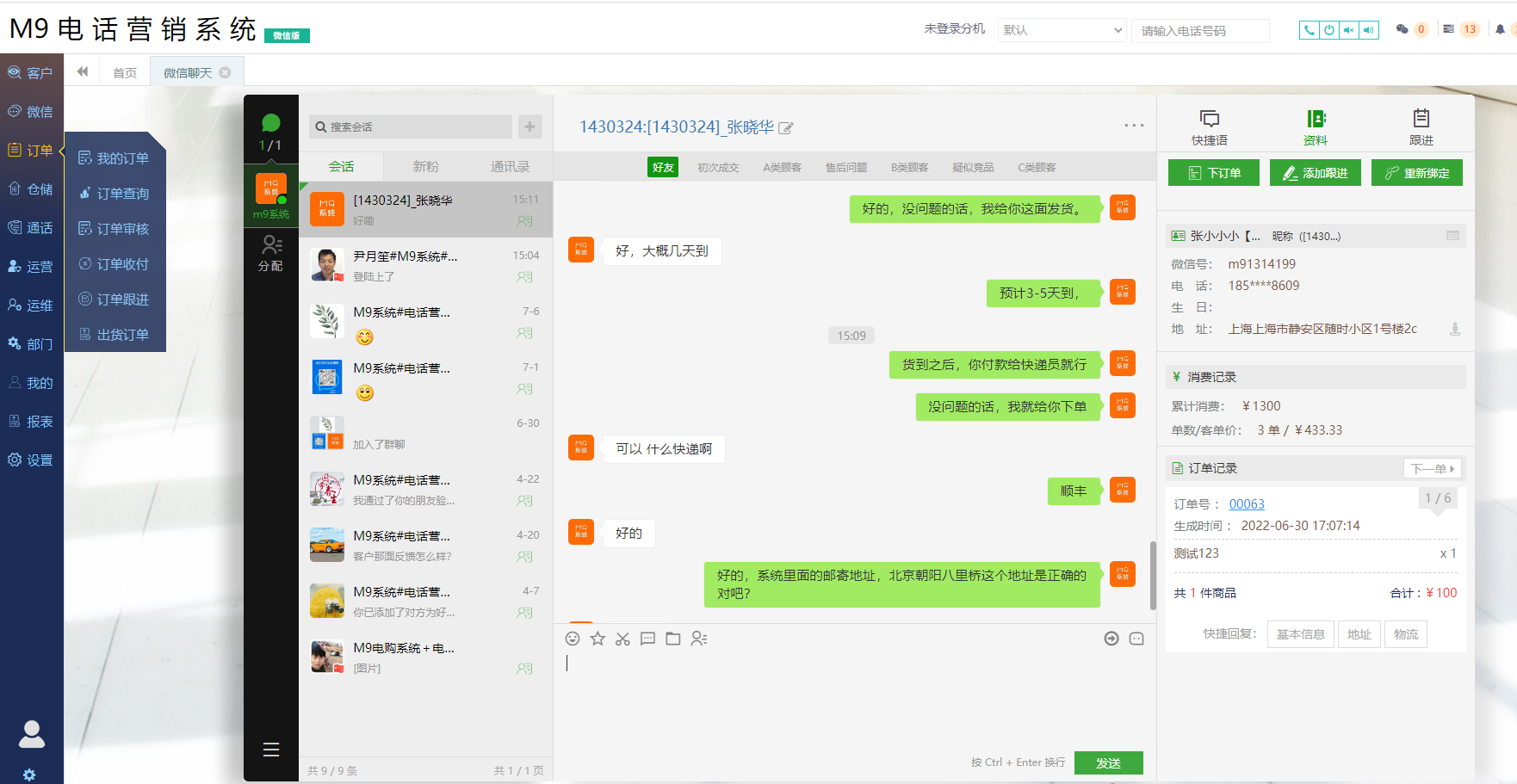Screen dimensions: 1517x784
Task: Open the quick phrases speech-bubble icon in chat toolbar
Action: click(x=647, y=639)
